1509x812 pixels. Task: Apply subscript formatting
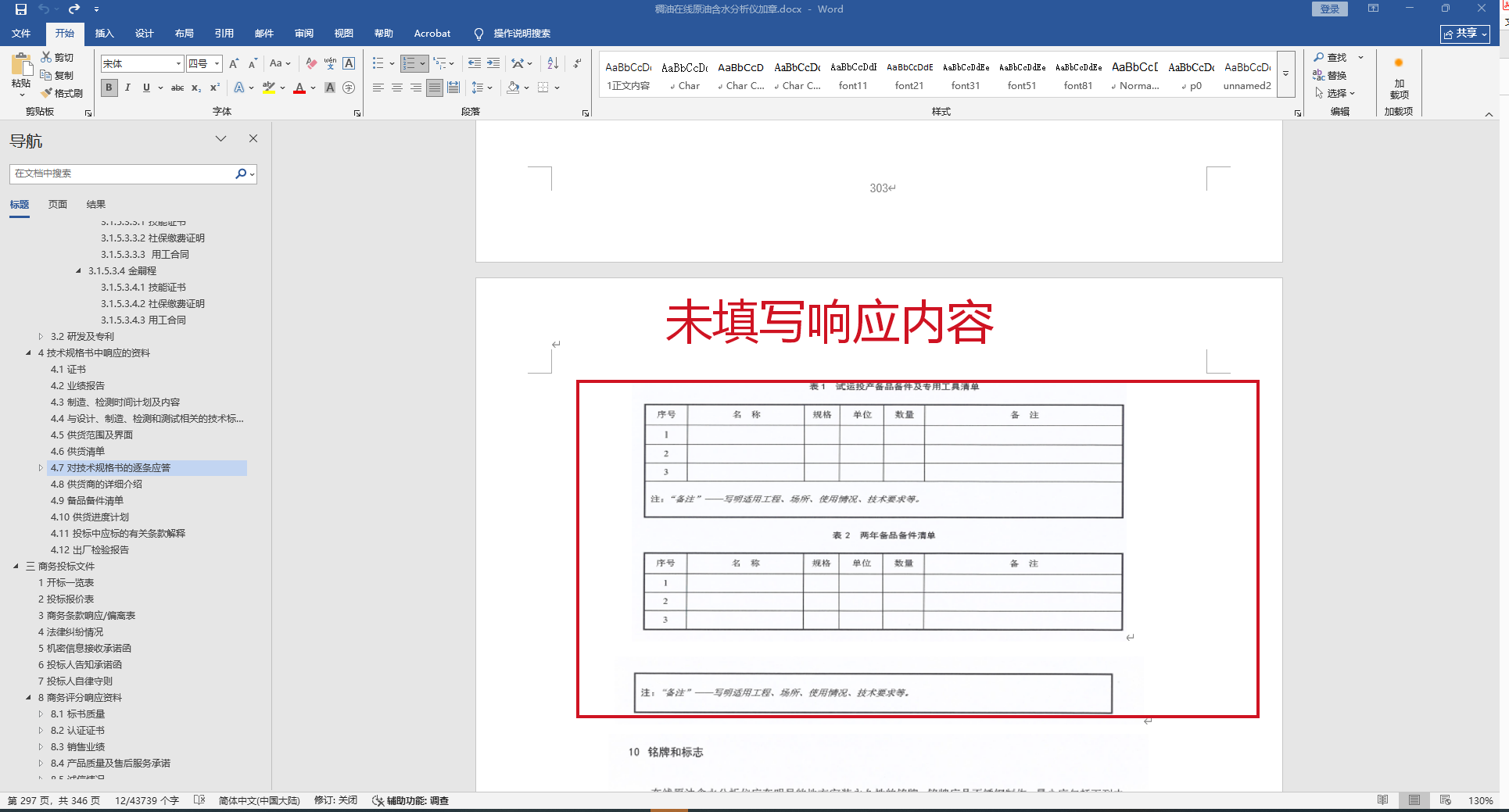coord(196,88)
